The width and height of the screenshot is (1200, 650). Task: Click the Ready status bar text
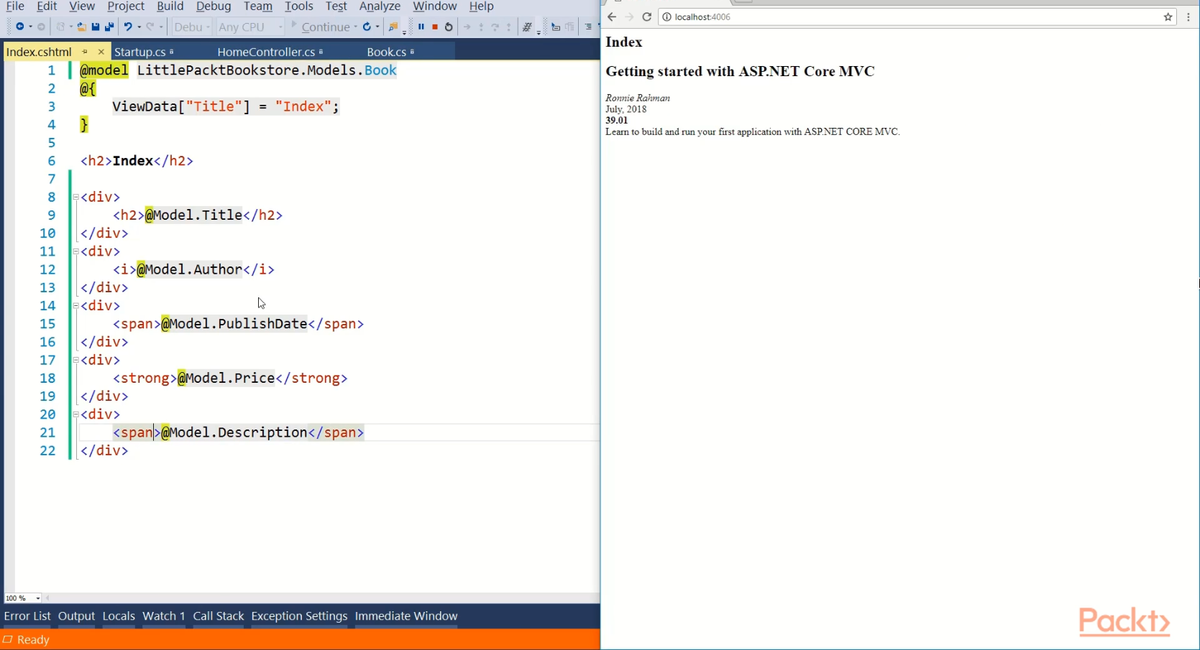[33, 640]
